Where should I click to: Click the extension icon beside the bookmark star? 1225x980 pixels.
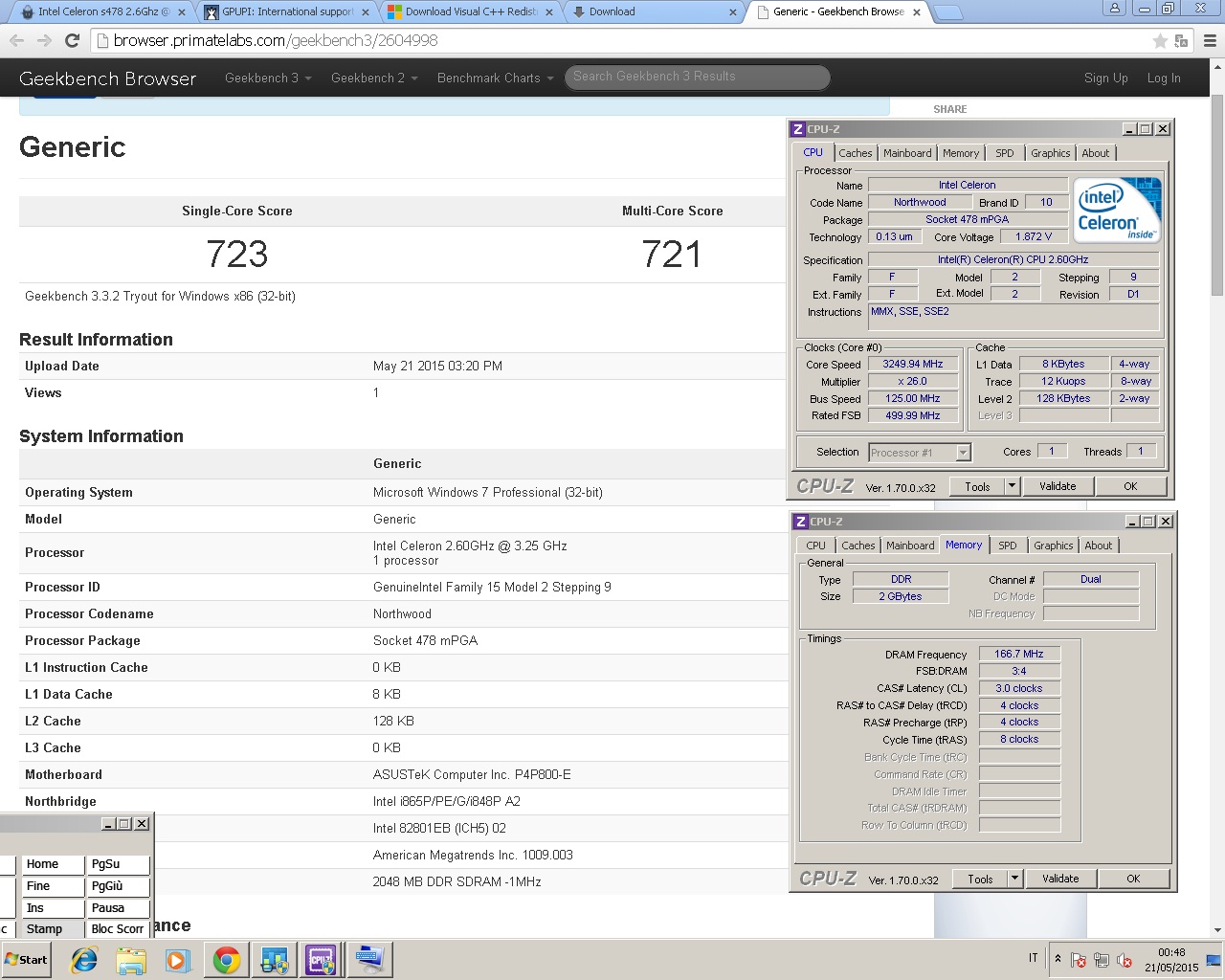click(x=1182, y=40)
